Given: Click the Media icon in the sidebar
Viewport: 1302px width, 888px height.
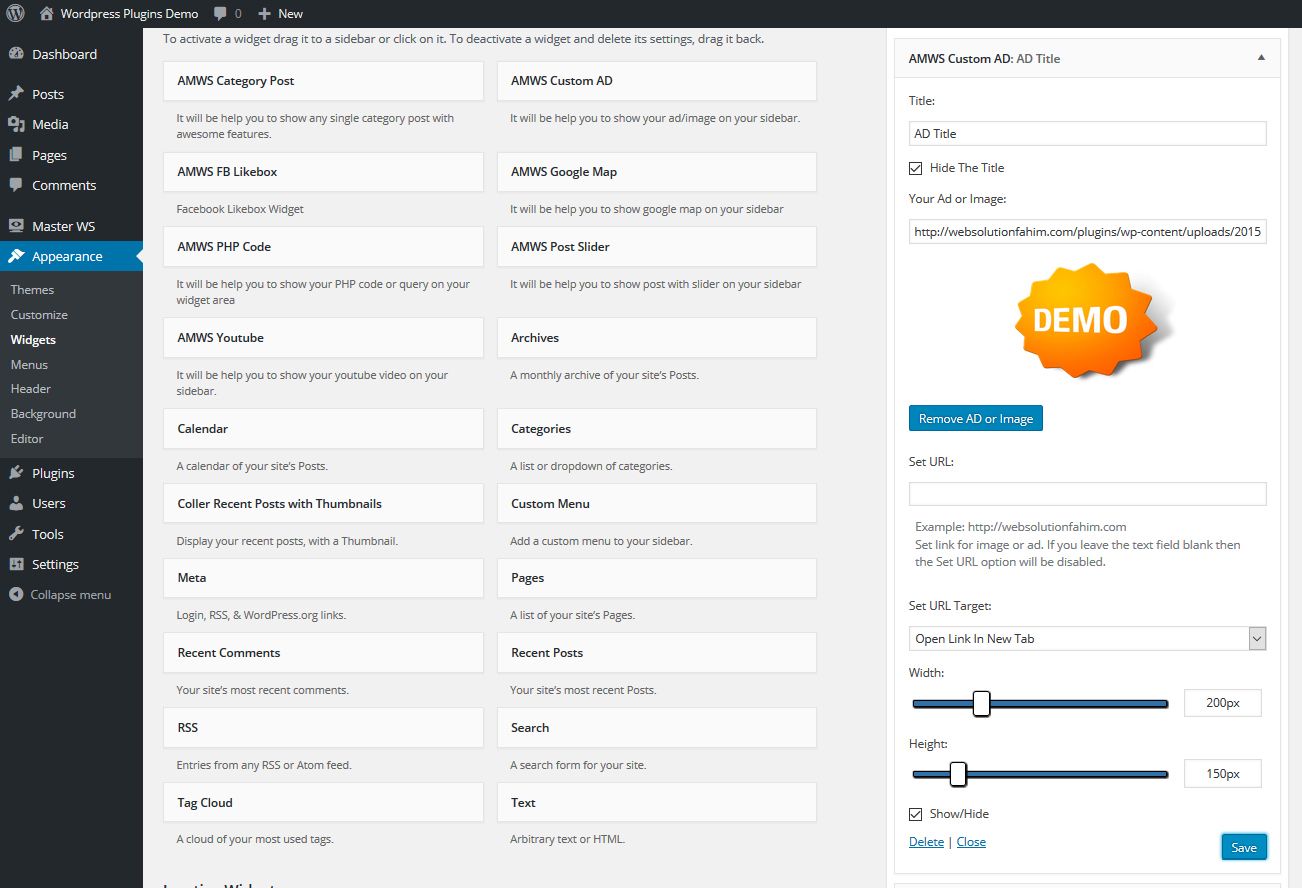Looking at the screenshot, I should pos(16,124).
